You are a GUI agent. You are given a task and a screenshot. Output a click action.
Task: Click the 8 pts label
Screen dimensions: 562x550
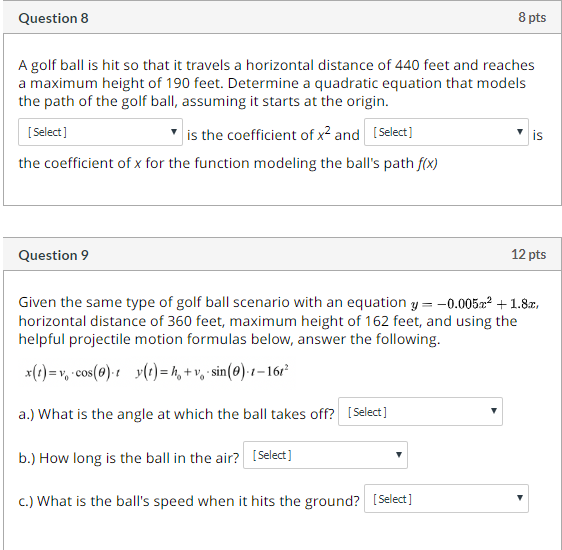pos(532,18)
